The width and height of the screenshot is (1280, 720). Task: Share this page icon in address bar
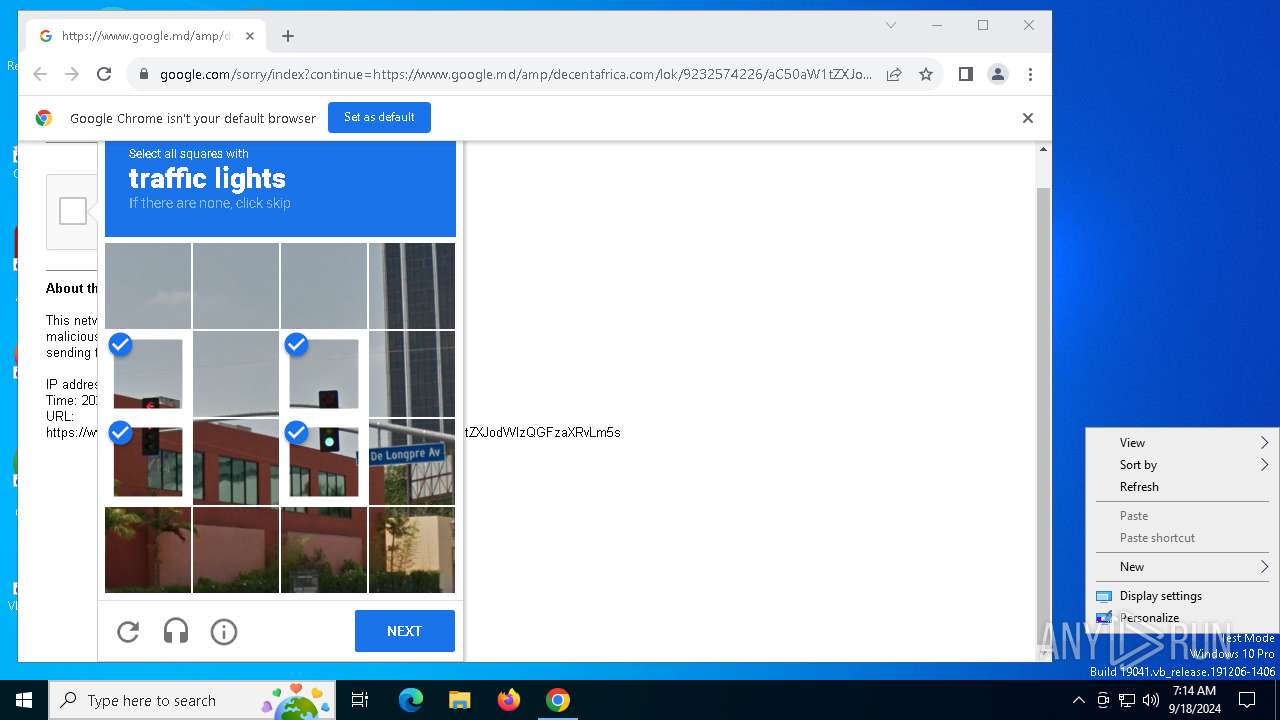894,74
